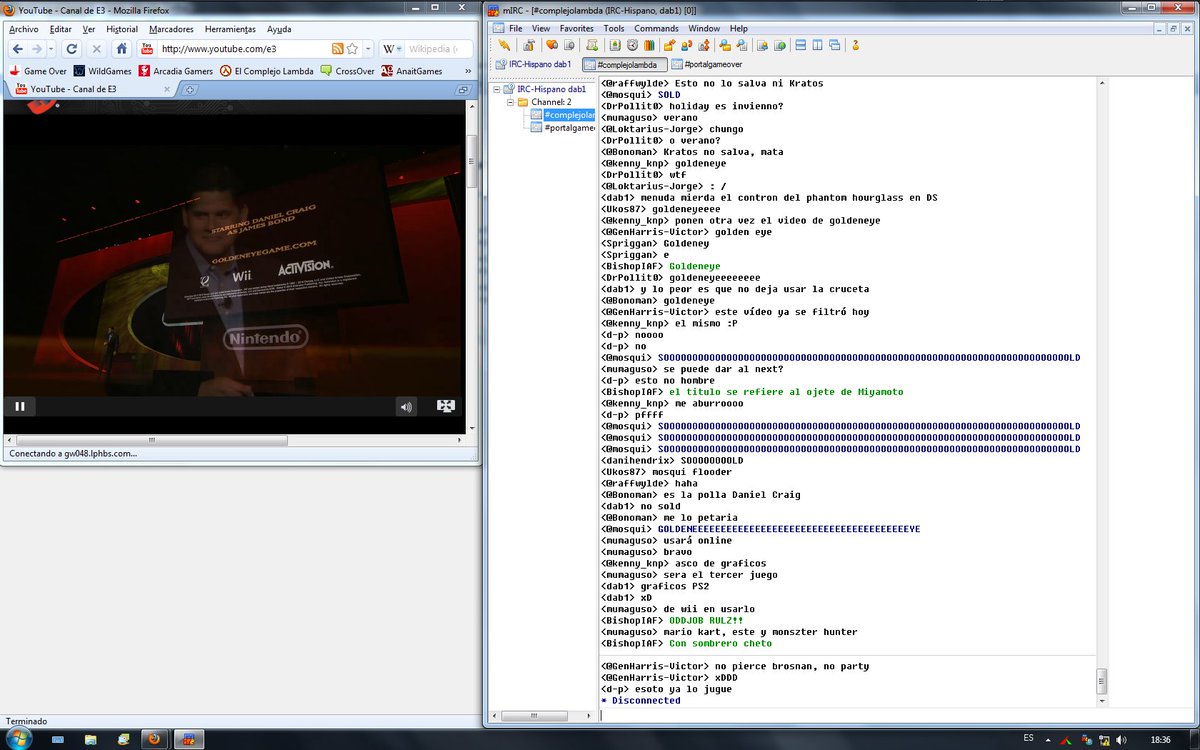Click the mIRC About icon
Viewport: 1200px width, 750px height.
[856, 45]
